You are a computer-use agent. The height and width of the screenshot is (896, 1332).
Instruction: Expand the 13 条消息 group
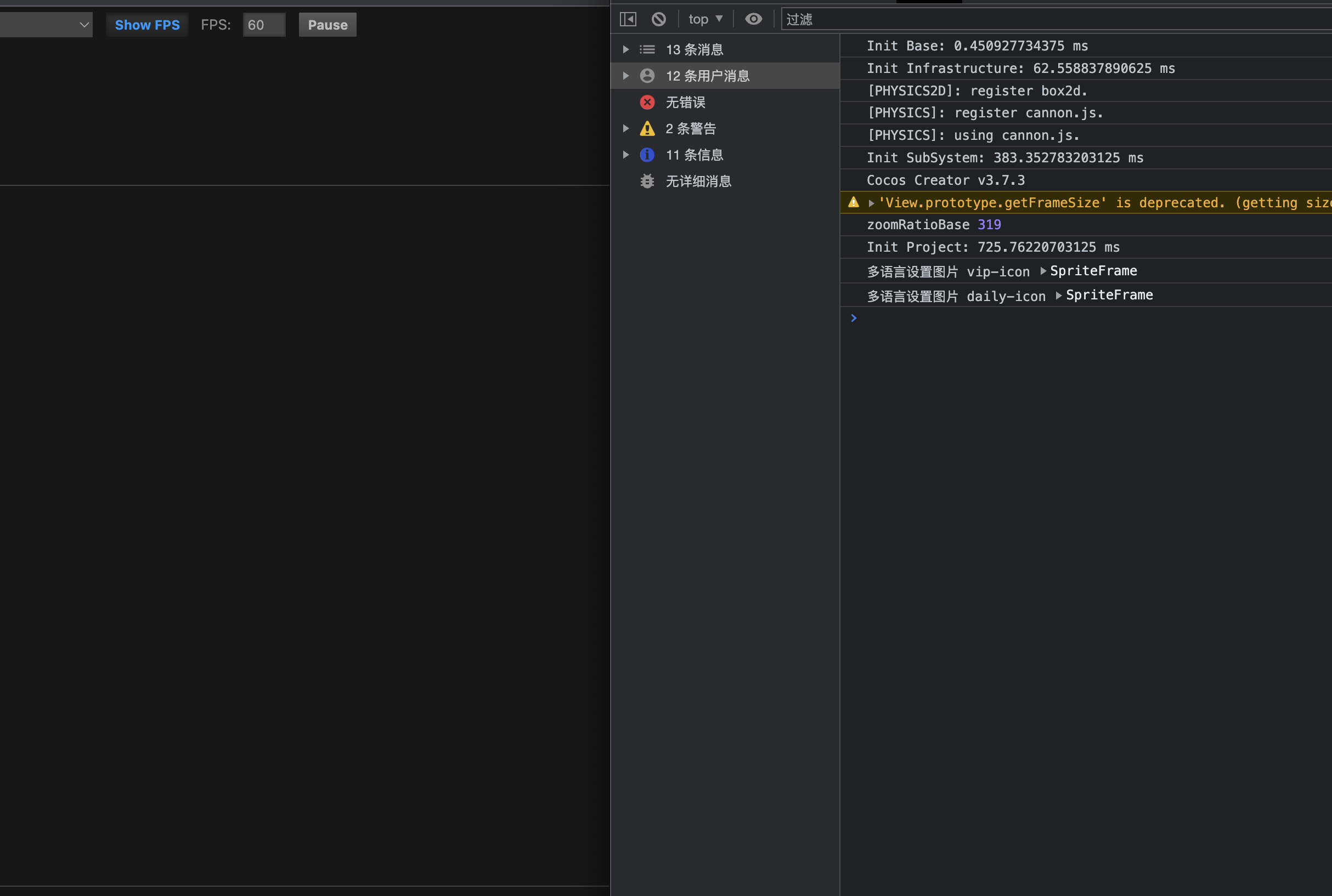[626, 50]
